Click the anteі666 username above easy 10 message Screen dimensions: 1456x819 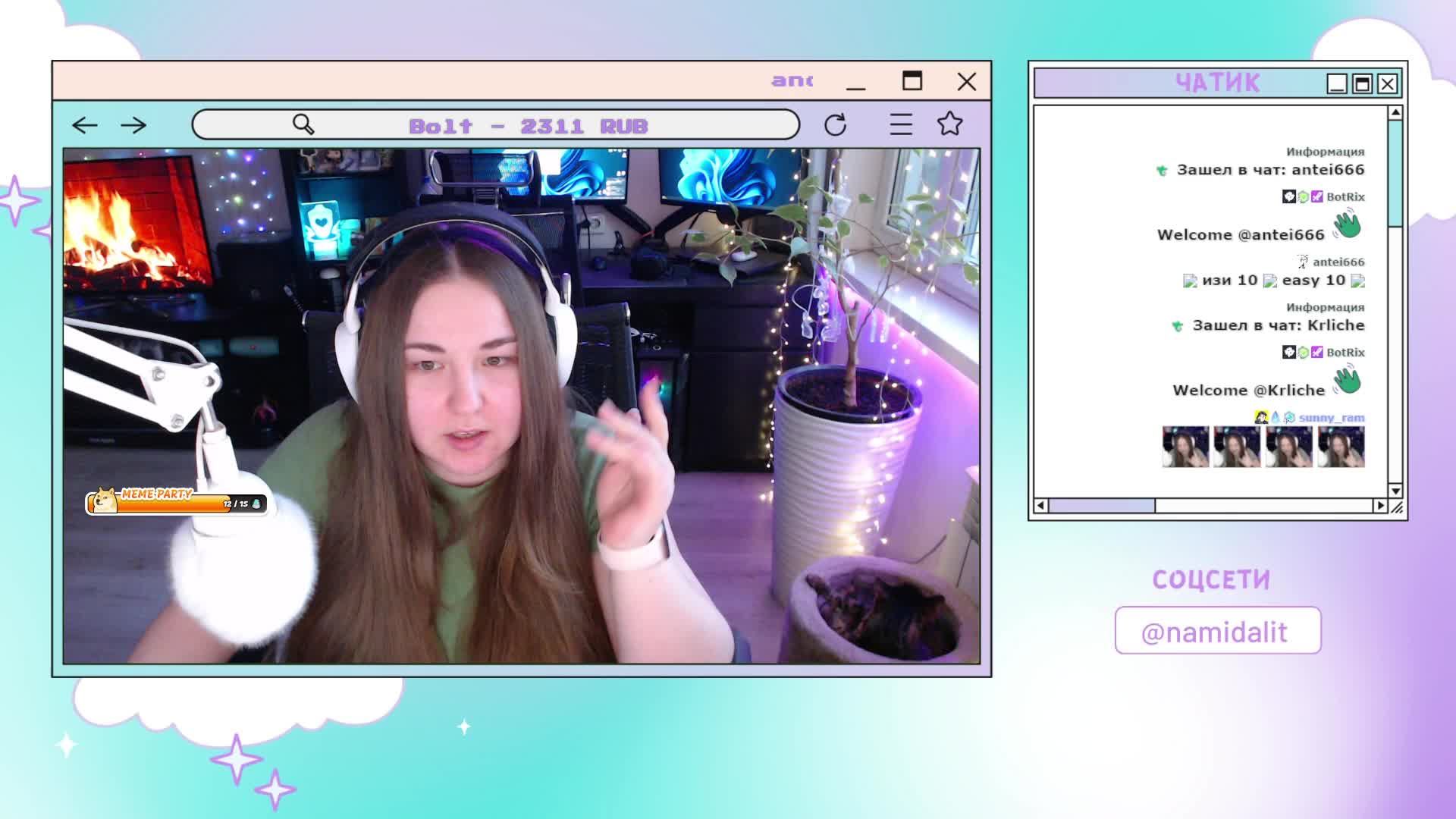pos(1338,262)
